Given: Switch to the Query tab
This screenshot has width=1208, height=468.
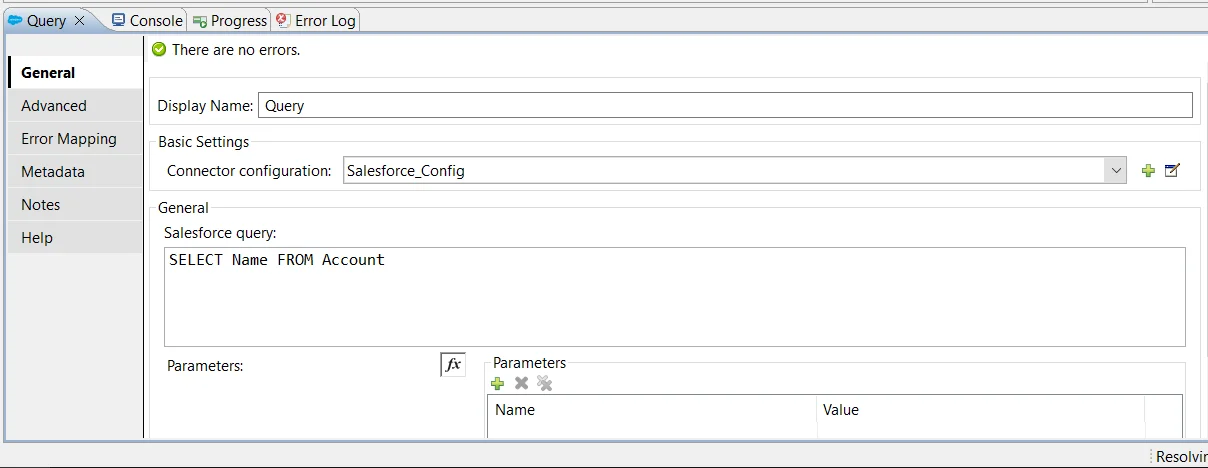Looking at the screenshot, I should 46,20.
